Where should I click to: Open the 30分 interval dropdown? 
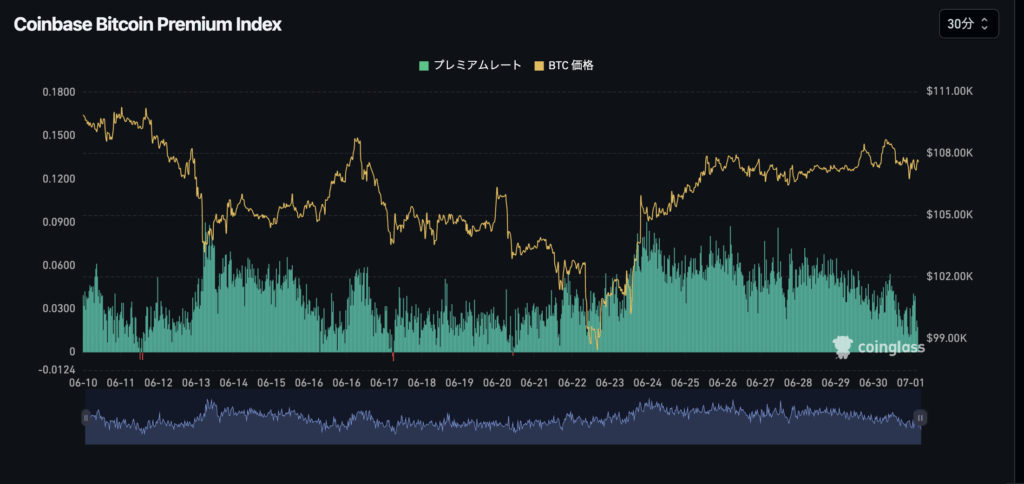tap(968, 24)
